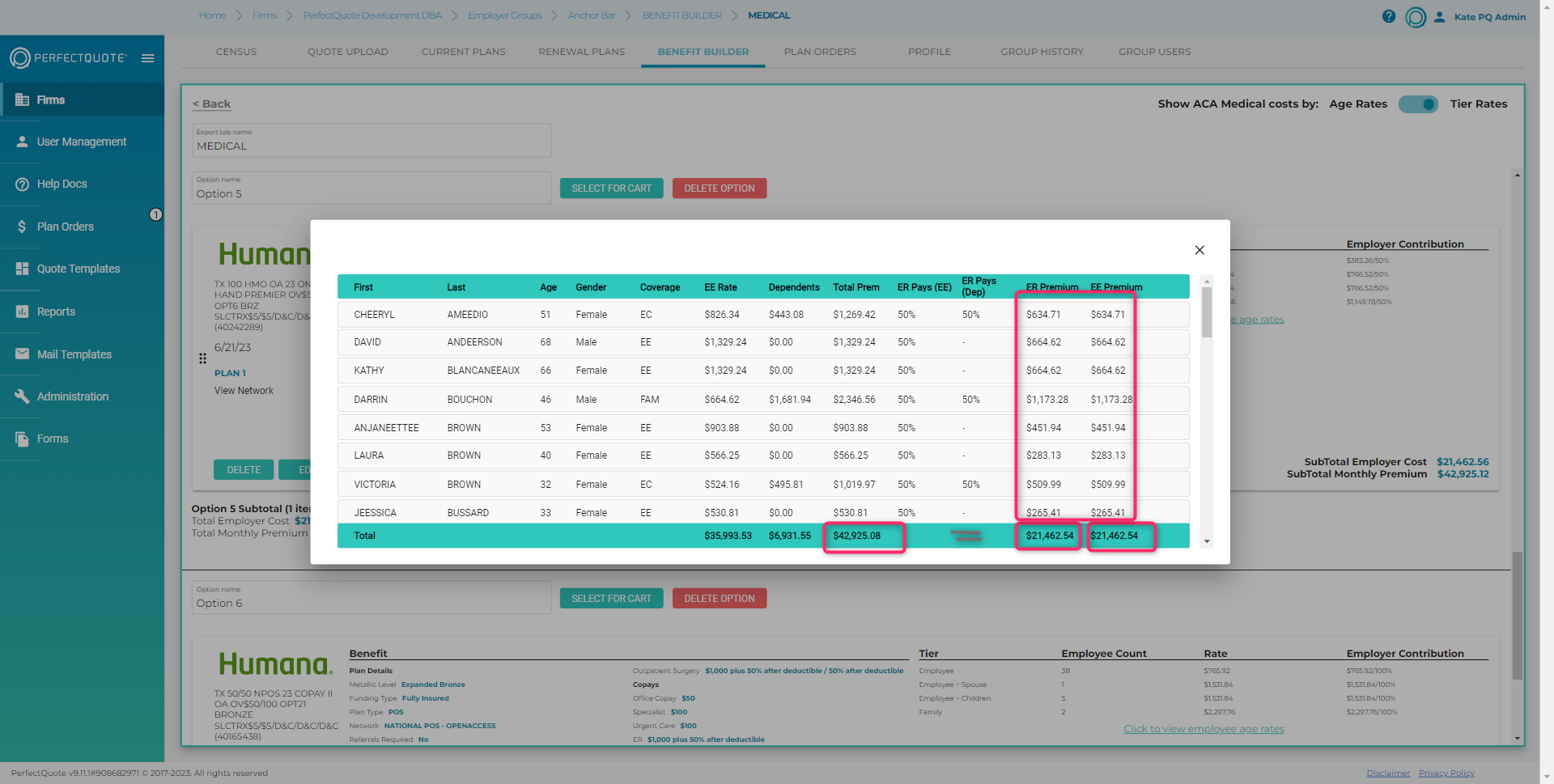Click the Option 6 name input field
This screenshot has width=1554, height=784.
pyautogui.click(x=372, y=597)
